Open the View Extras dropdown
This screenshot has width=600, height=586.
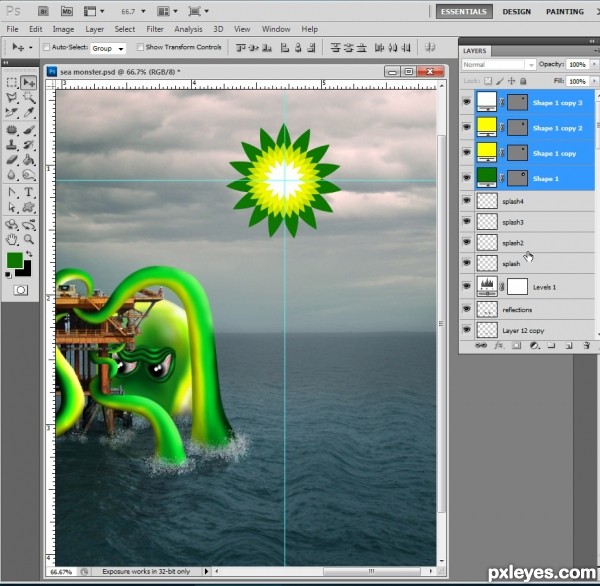pos(94,11)
